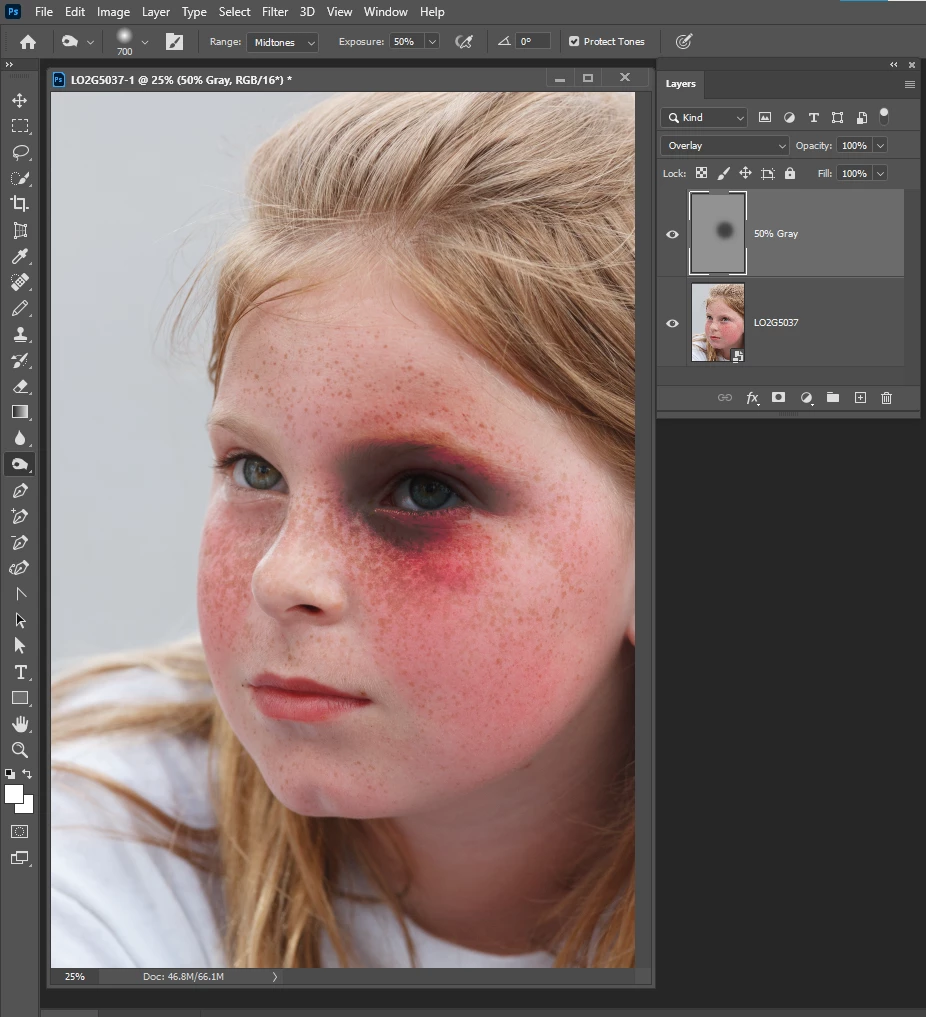Viewport: 926px width, 1017px height.
Task: Select the Spot Healing Brush tool
Action: pos(20,282)
